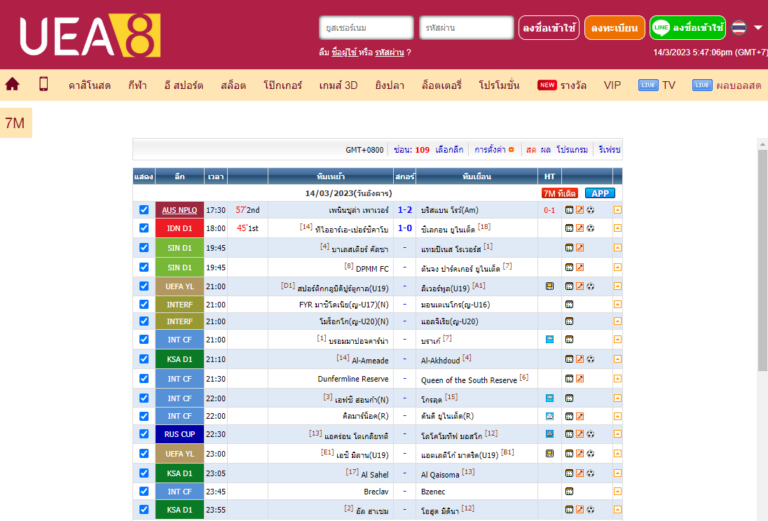Expand the language dropdown arrow
The image size is (768, 521).
coord(758,28)
